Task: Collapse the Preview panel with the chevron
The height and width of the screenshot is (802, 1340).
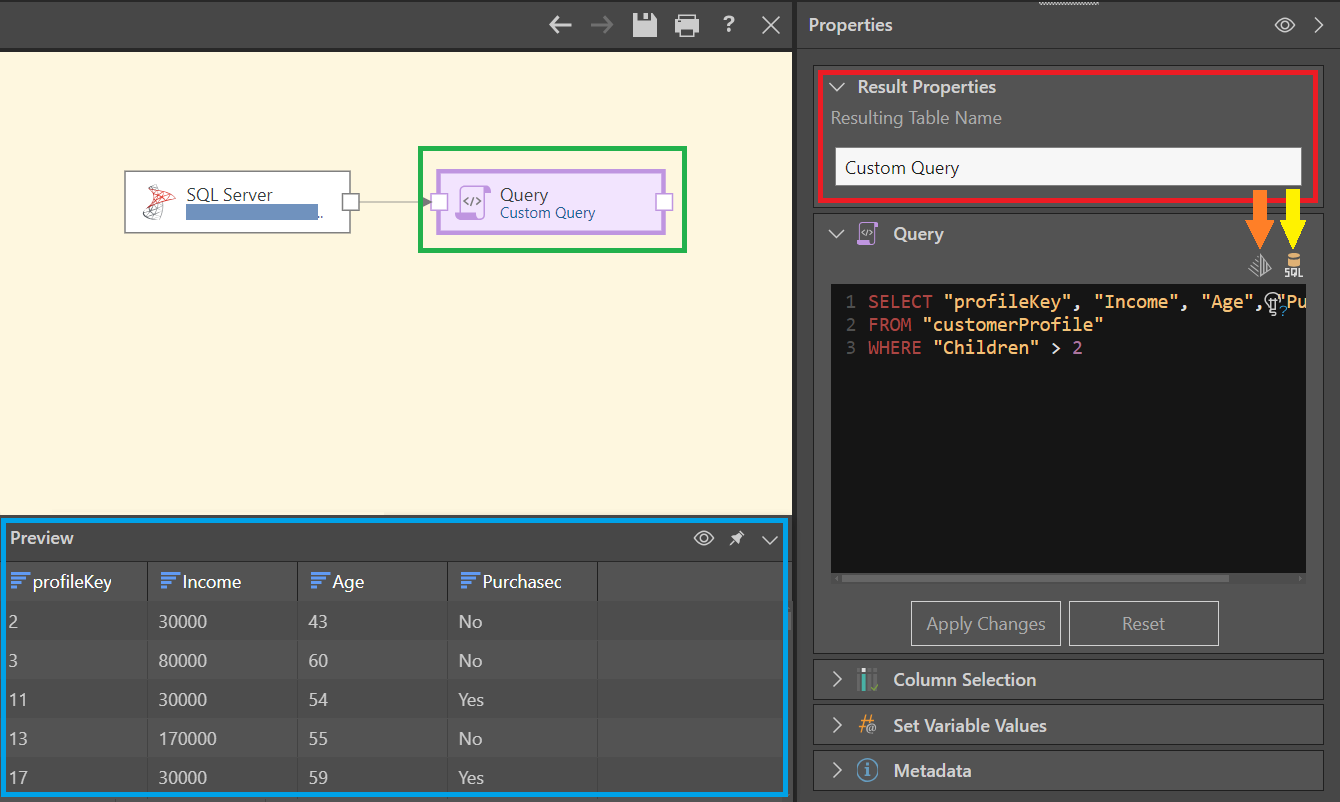Action: coord(770,539)
